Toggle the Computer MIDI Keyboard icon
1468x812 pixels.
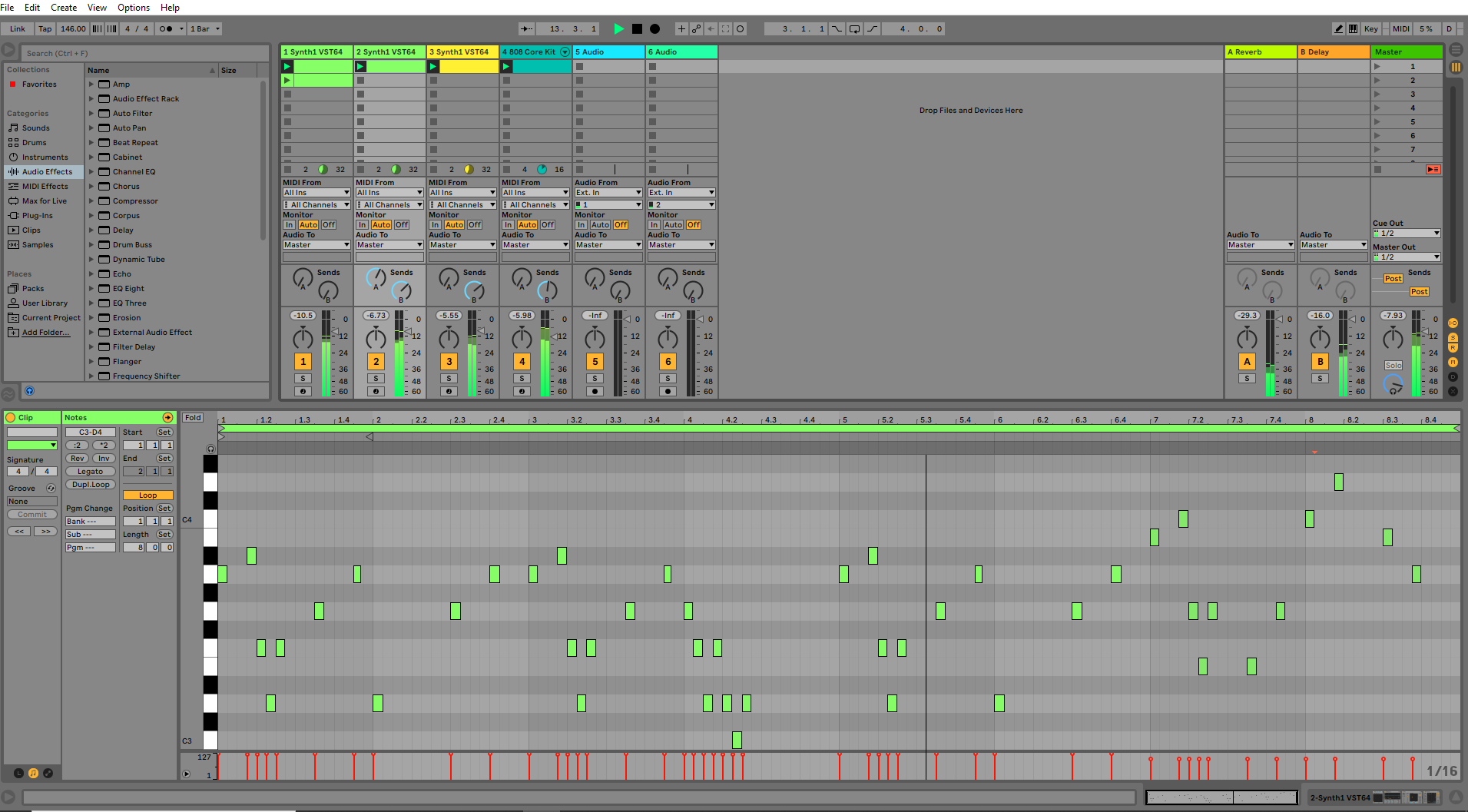pos(1354,28)
